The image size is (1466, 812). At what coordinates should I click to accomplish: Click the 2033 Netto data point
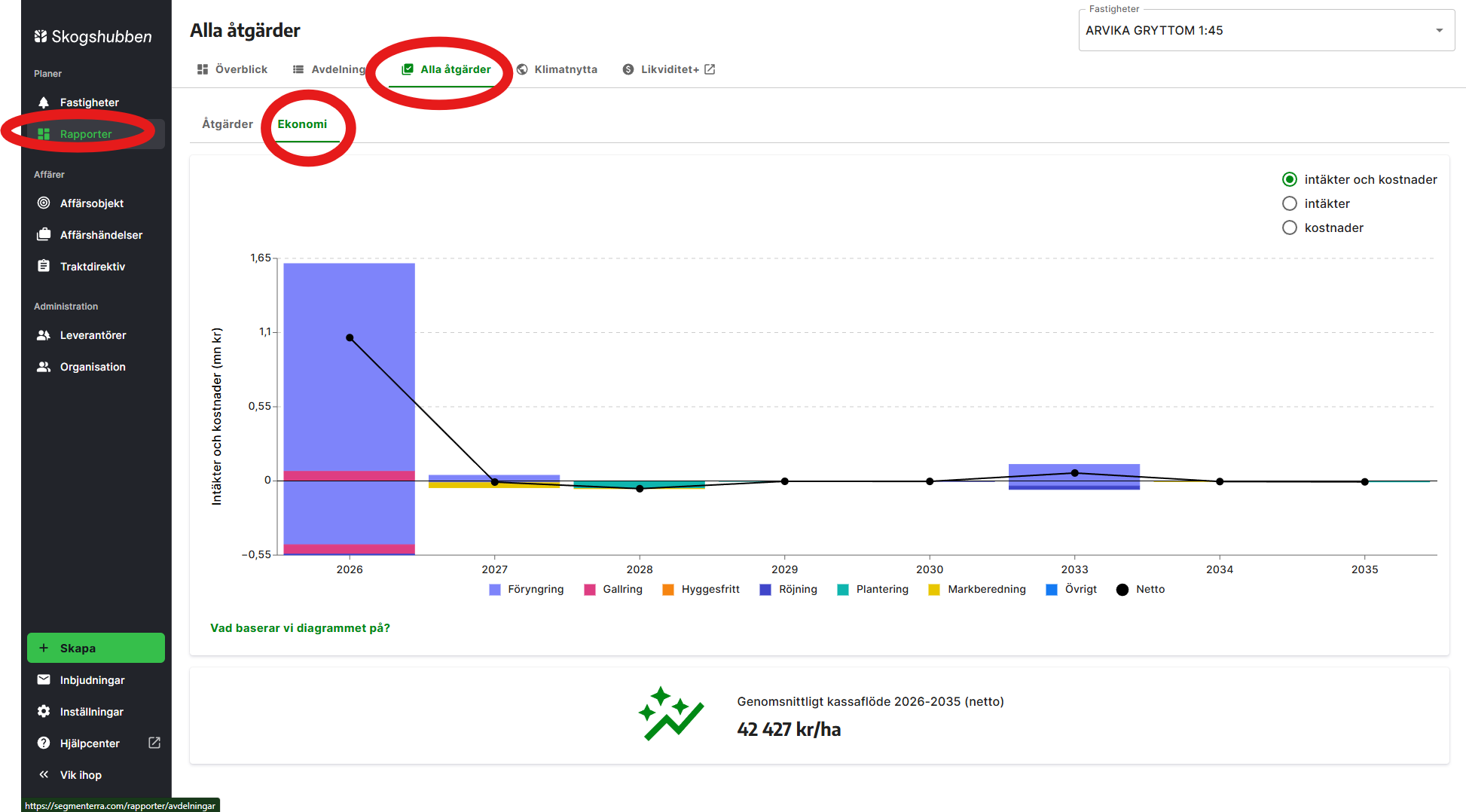1075,473
